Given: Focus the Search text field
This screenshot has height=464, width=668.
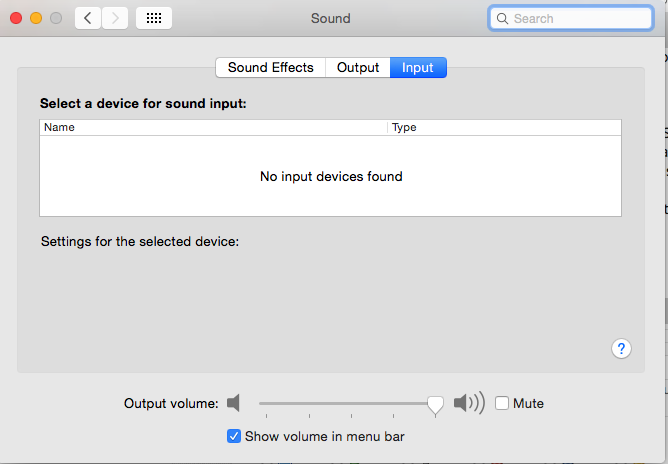Looking at the screenshot, I should pyautogui.click(x=571, y=18).
